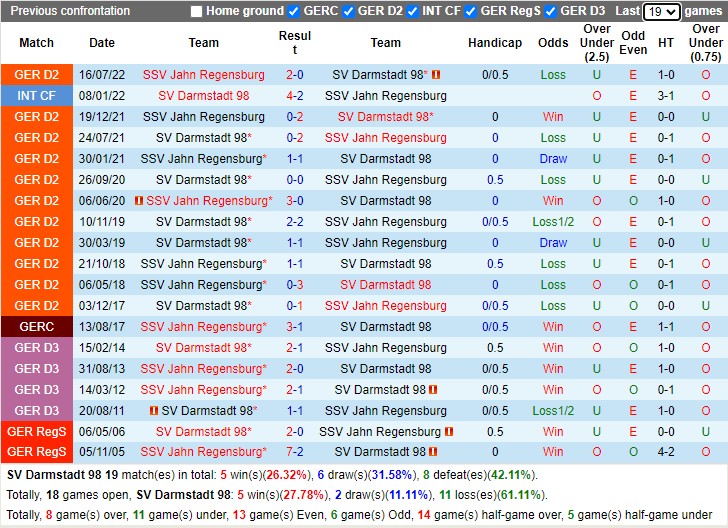Click handicap 0.5 on 21/10/18 row
Image resolution: width=728 pixels, height=528 pixels.
click(495, 264)
